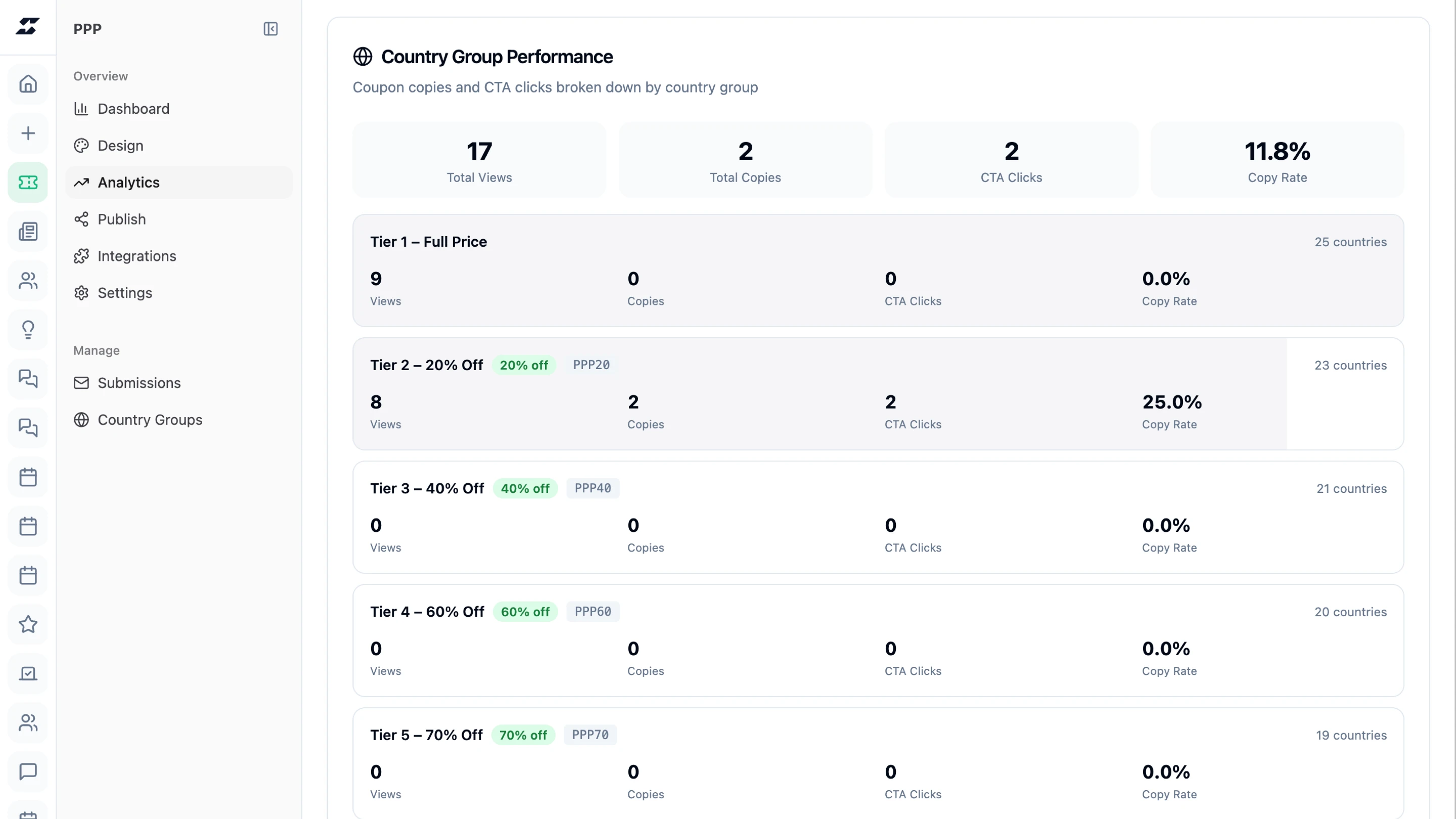The width and height of the screenshot is (1456, 819).
Task: View Submissions under Manage
Action: 139,383
